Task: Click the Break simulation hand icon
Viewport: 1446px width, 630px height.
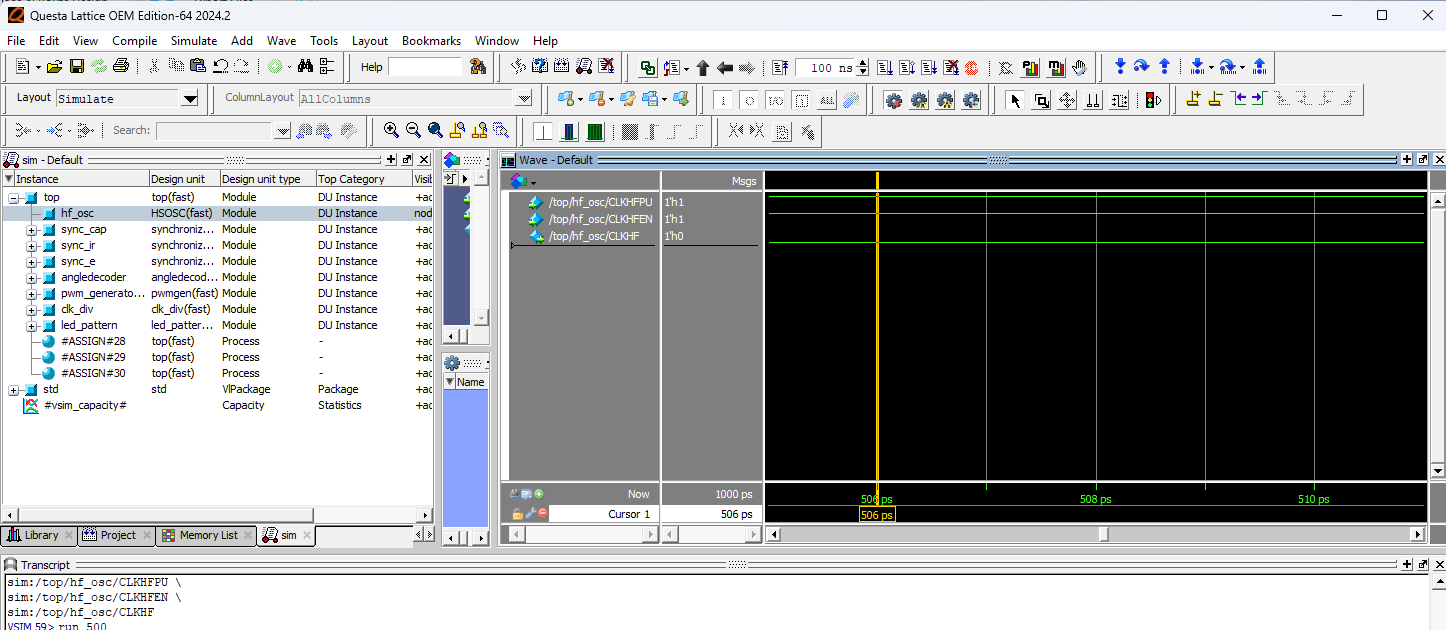Action: click(1079, 68)
